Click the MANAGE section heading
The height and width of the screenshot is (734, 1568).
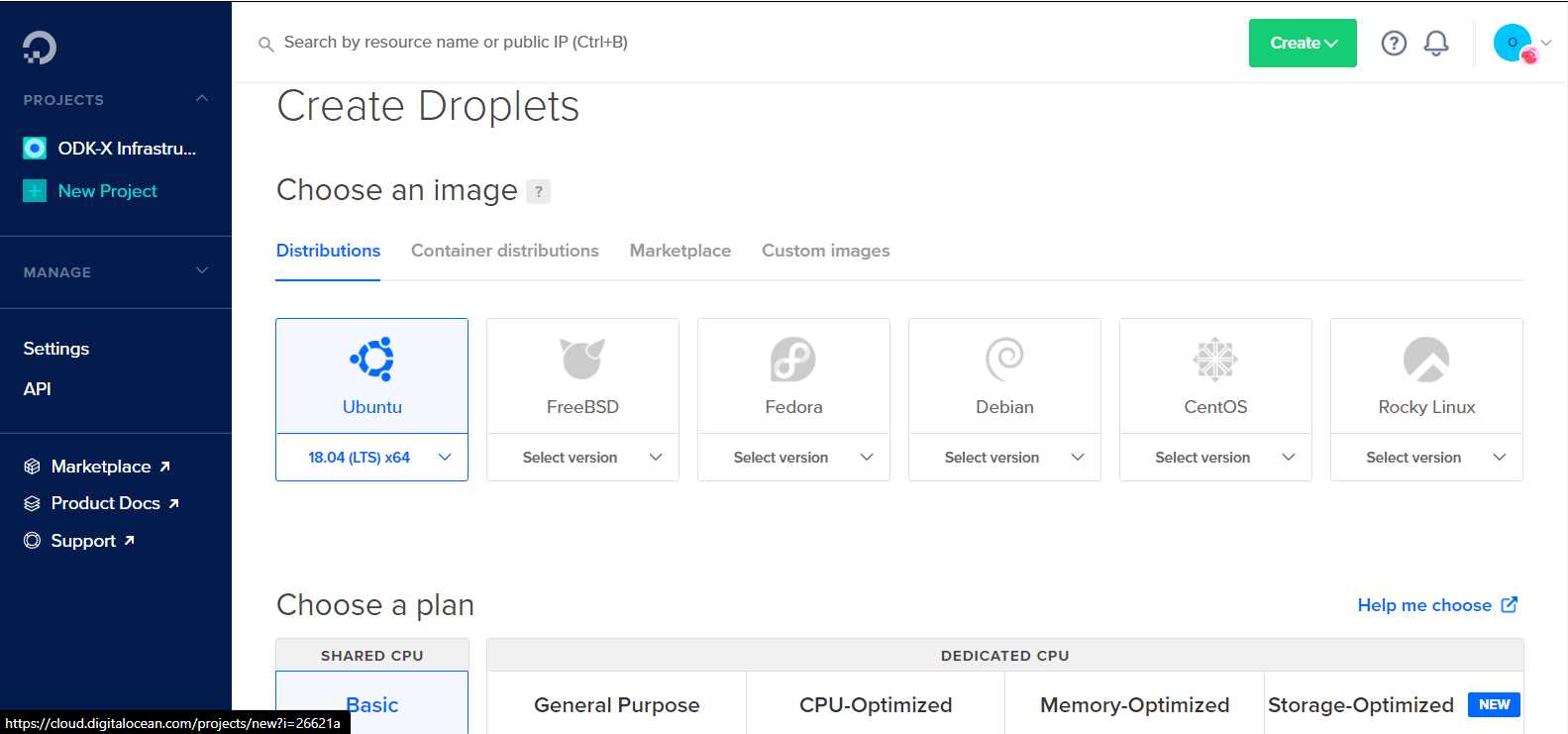(57, 272)
